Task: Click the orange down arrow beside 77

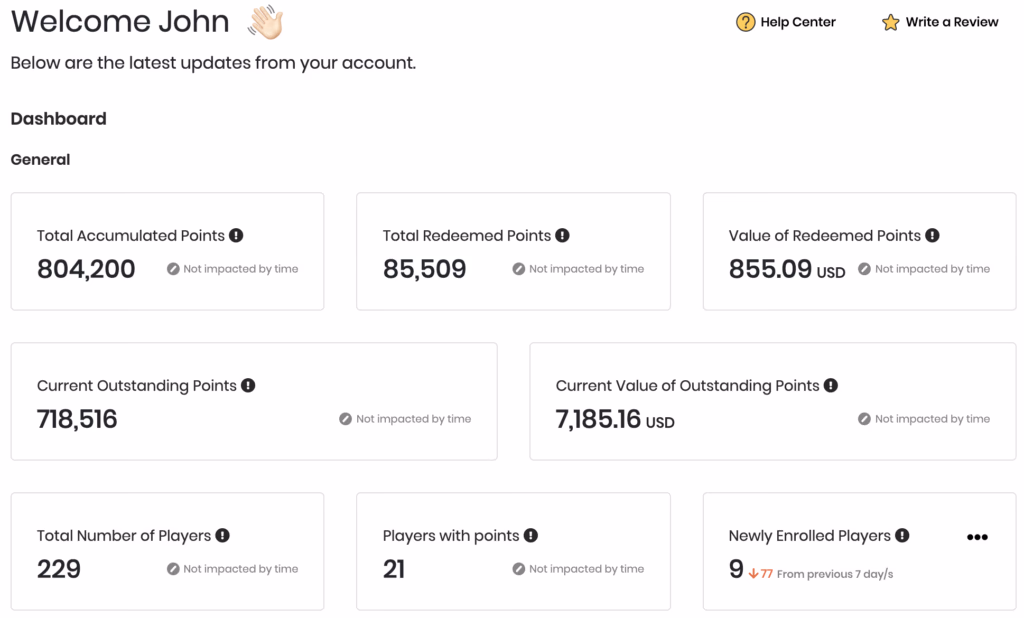Action: pyautogui.click(x=753, y=574)
